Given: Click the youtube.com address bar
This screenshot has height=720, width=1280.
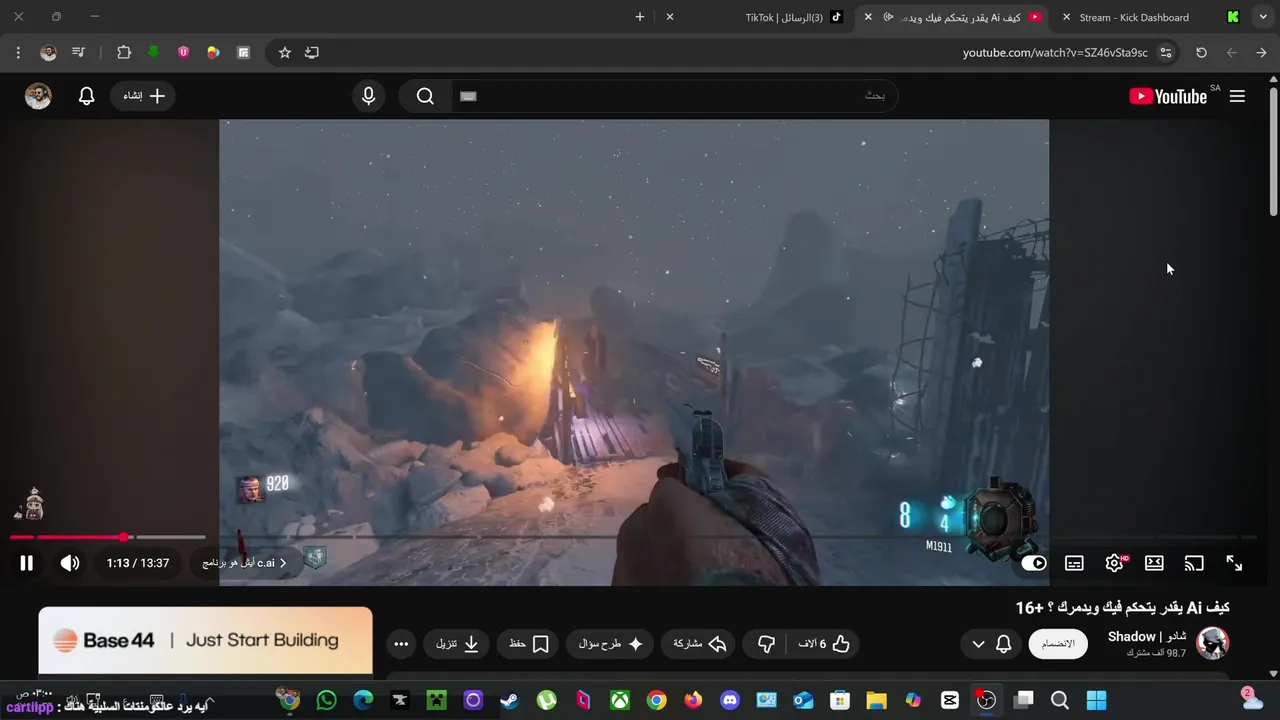Looking at the screenshot, I should 1055,52.
